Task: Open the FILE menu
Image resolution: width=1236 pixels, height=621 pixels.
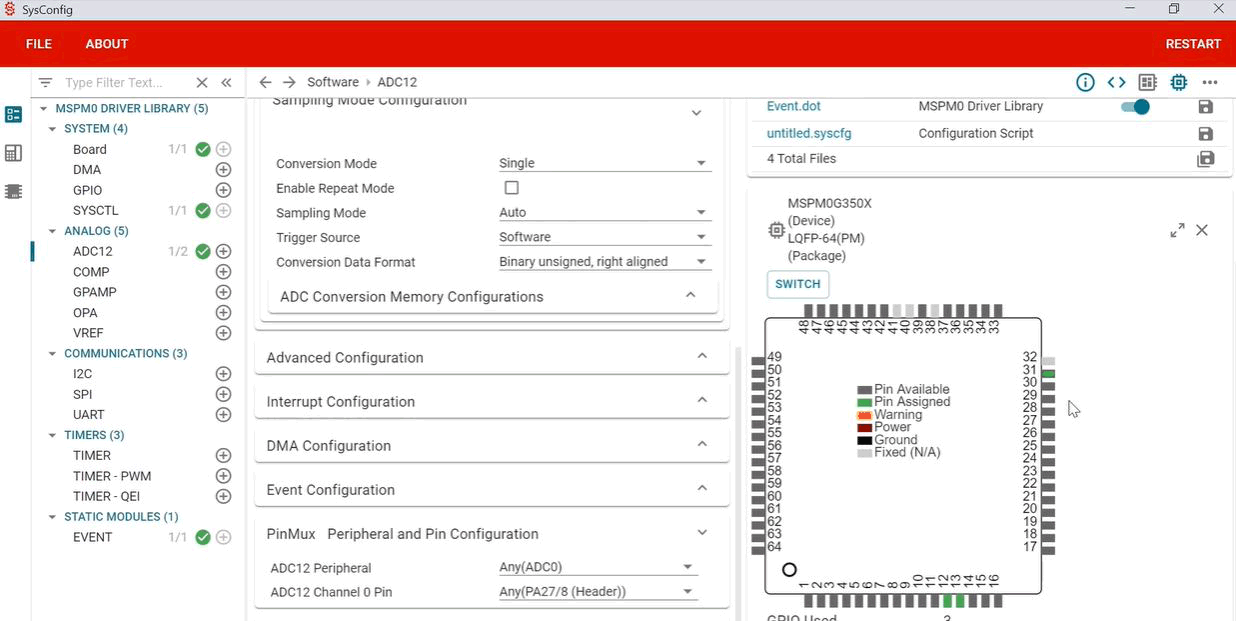Action: (39, 44)
